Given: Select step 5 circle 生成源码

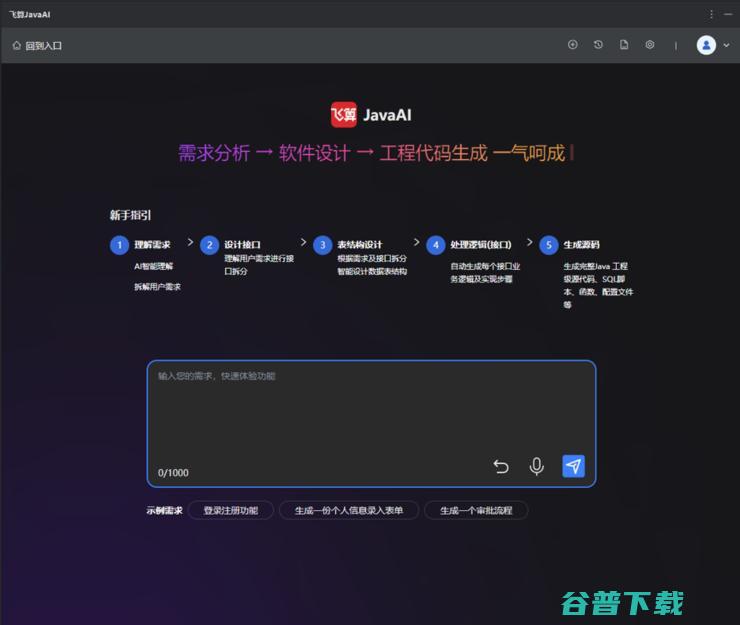Looking at the screenshot, I should 548,245.
